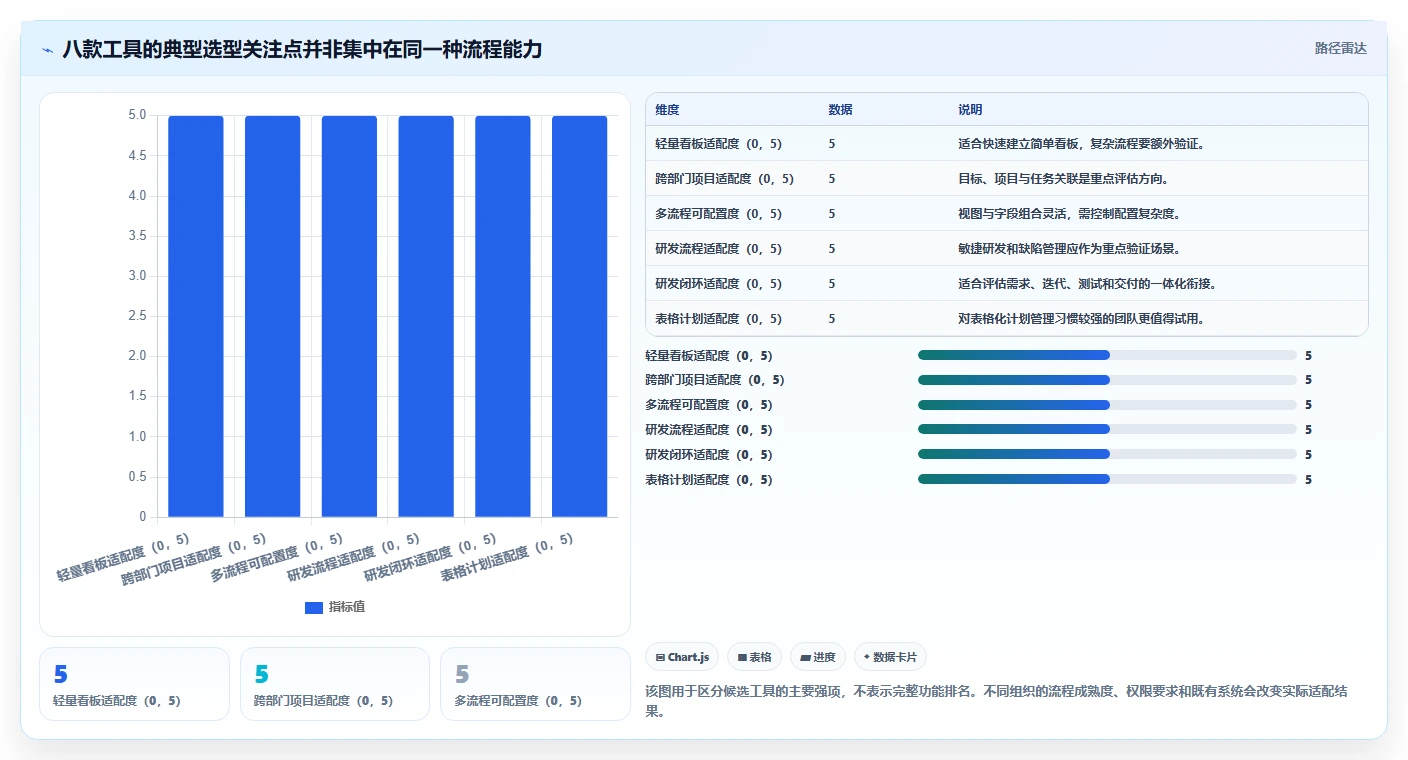
Task: Click description 目标、项目与任务关联是重点评估方向
Action: click(1063, 179)
